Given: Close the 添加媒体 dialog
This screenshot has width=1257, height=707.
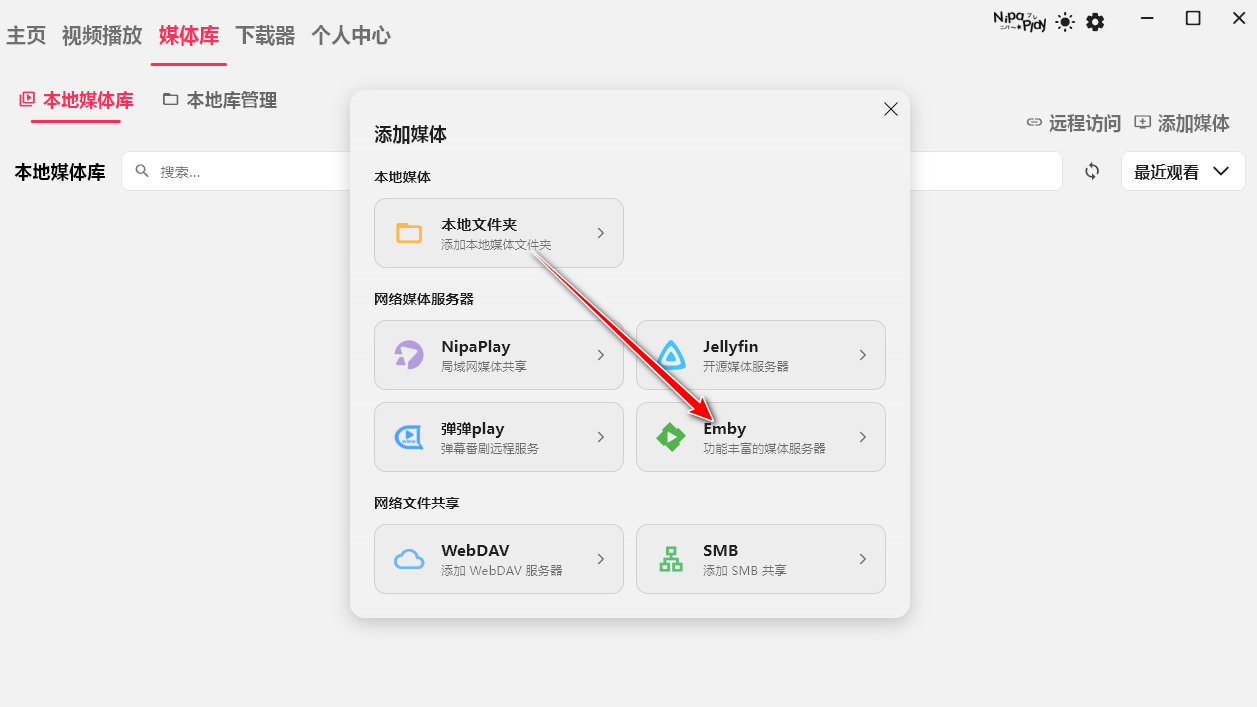Looking at the screenshot, I should (891, 109).
